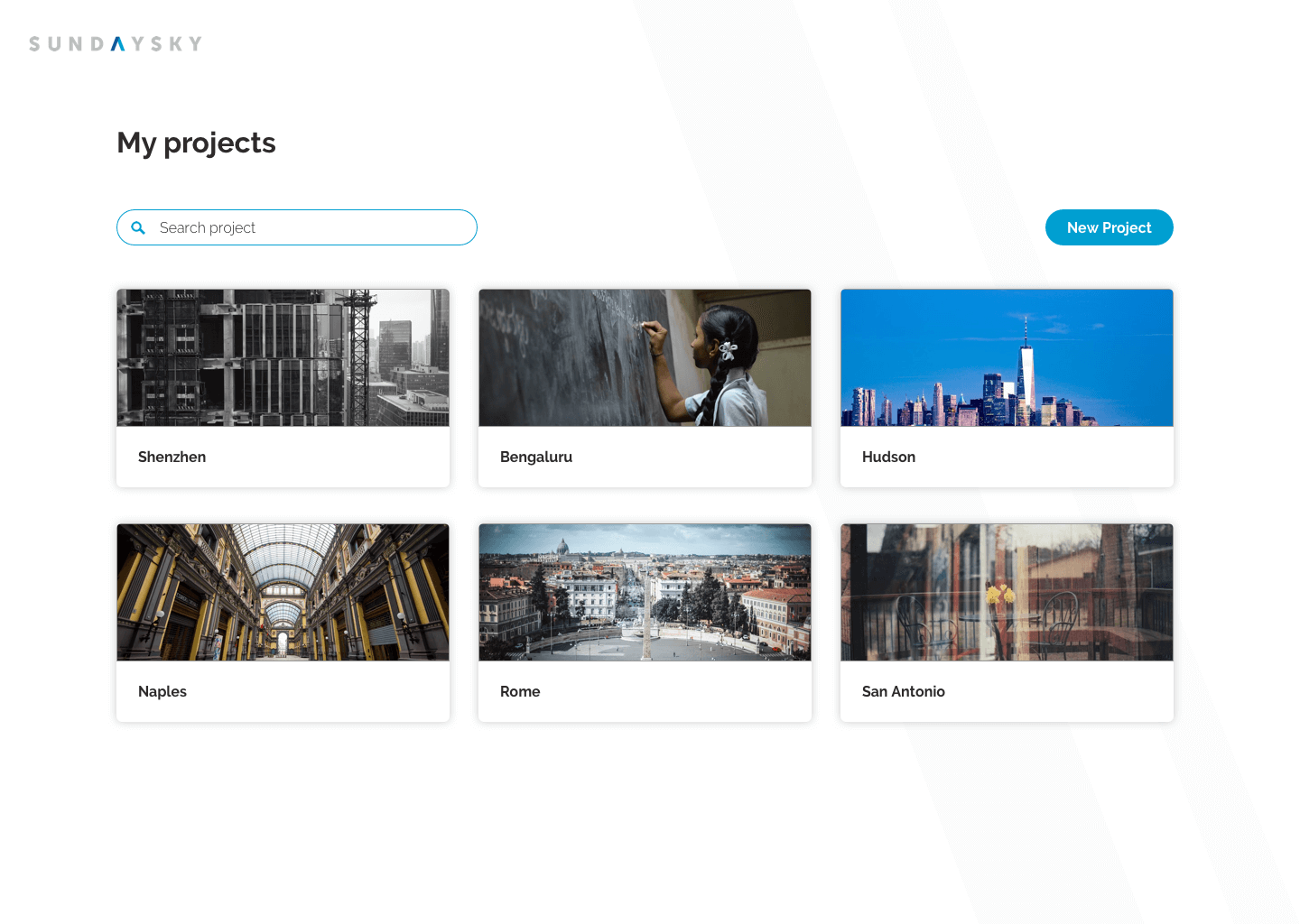This screenshot has height=924, width=1300.
Task: Open the Naples gallery thumbnail
Action: tap(283, 592)
